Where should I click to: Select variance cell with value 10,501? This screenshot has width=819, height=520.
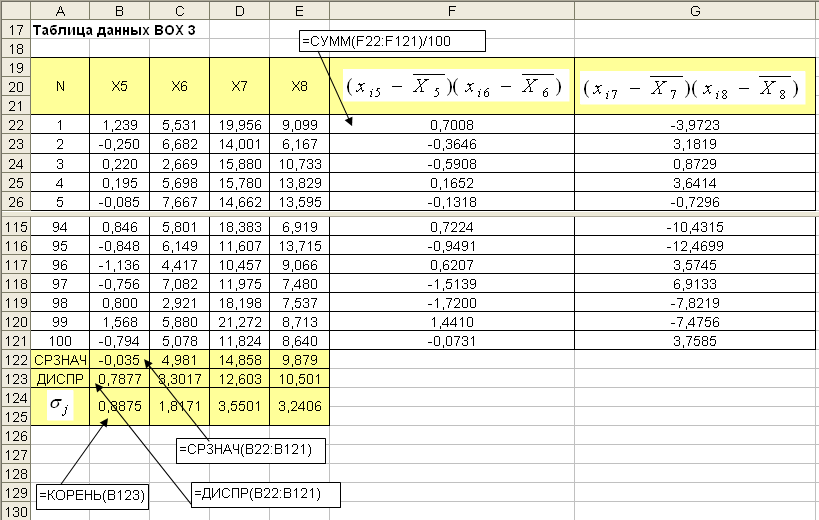point(299,379)
